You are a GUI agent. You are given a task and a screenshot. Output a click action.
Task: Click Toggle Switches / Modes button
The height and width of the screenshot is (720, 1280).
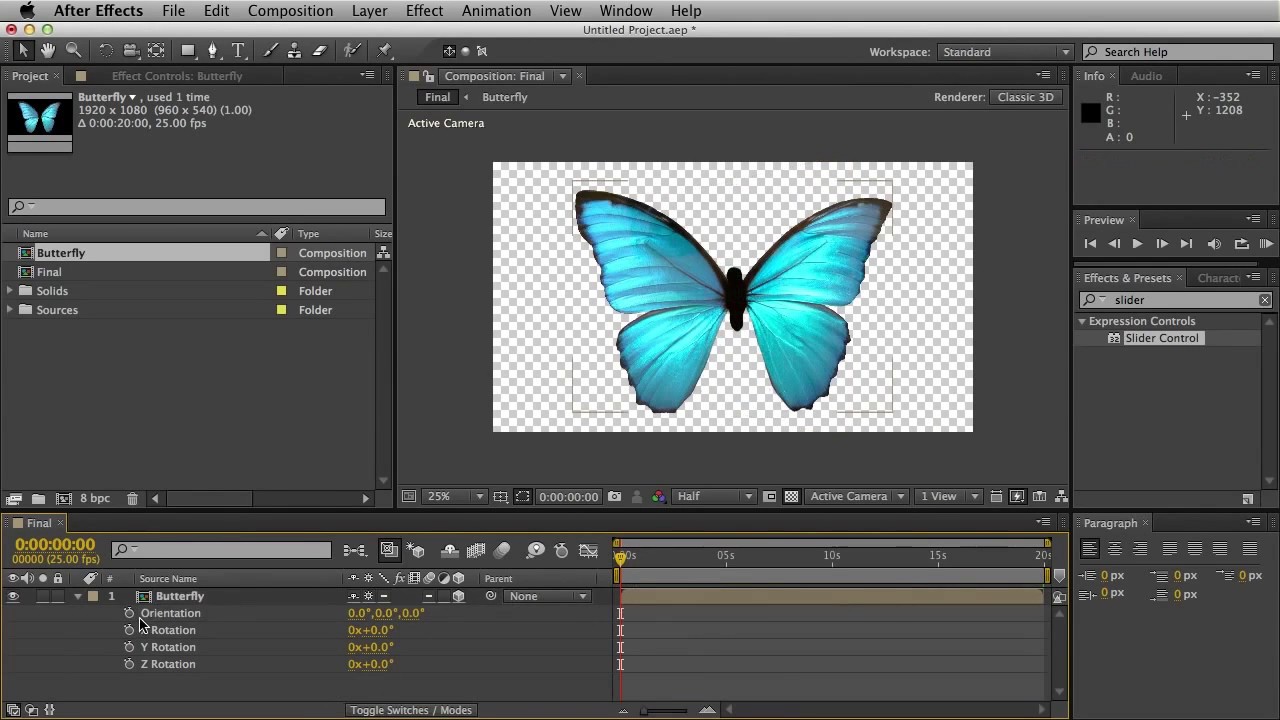(x=410, y=710)
